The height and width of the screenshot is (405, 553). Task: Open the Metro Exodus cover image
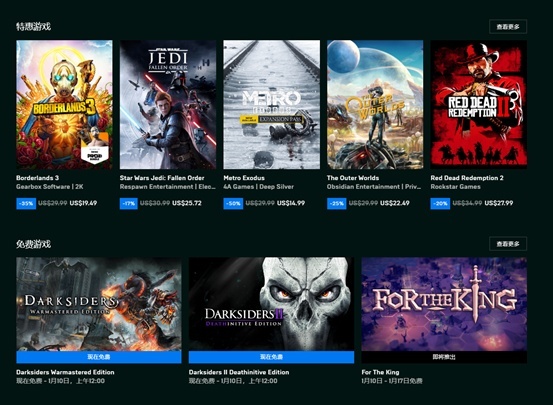pyautogui.click(x=272, y=104)
